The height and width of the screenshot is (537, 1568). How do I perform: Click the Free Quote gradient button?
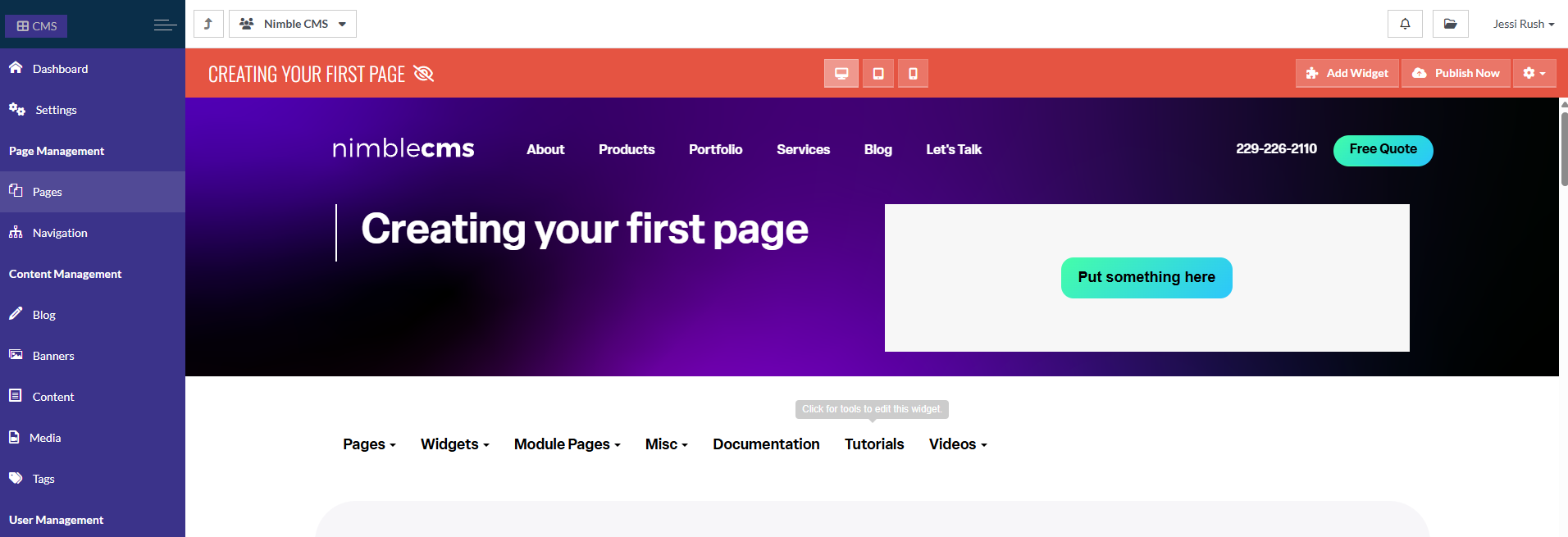(1383, 150)
